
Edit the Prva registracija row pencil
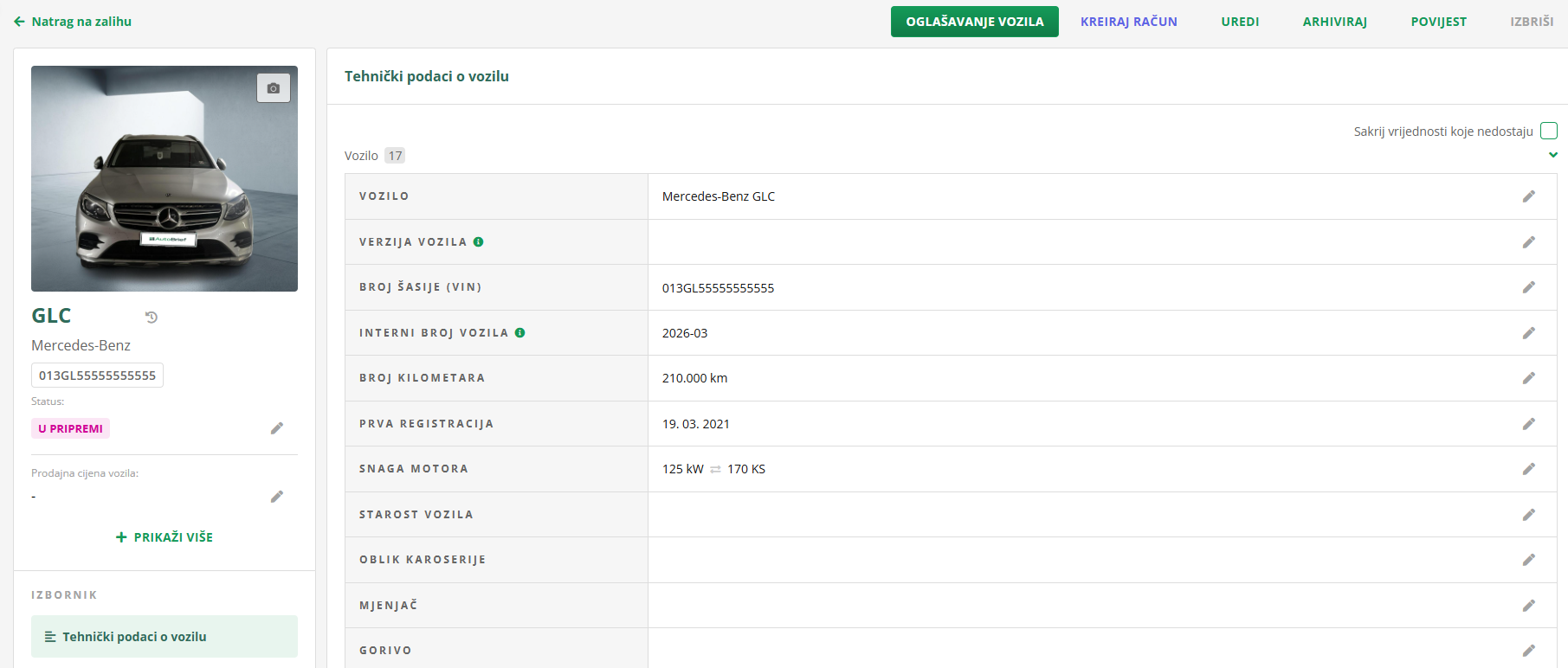pyautogui.click(x=1529, y=424)
